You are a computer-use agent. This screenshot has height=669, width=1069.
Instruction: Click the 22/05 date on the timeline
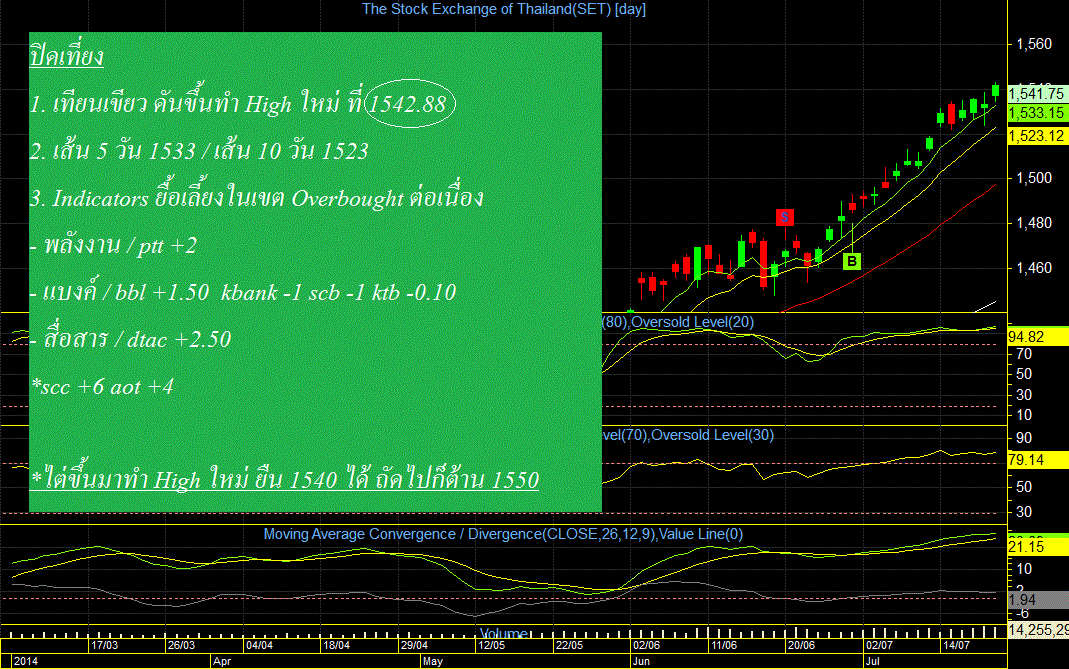569,645
